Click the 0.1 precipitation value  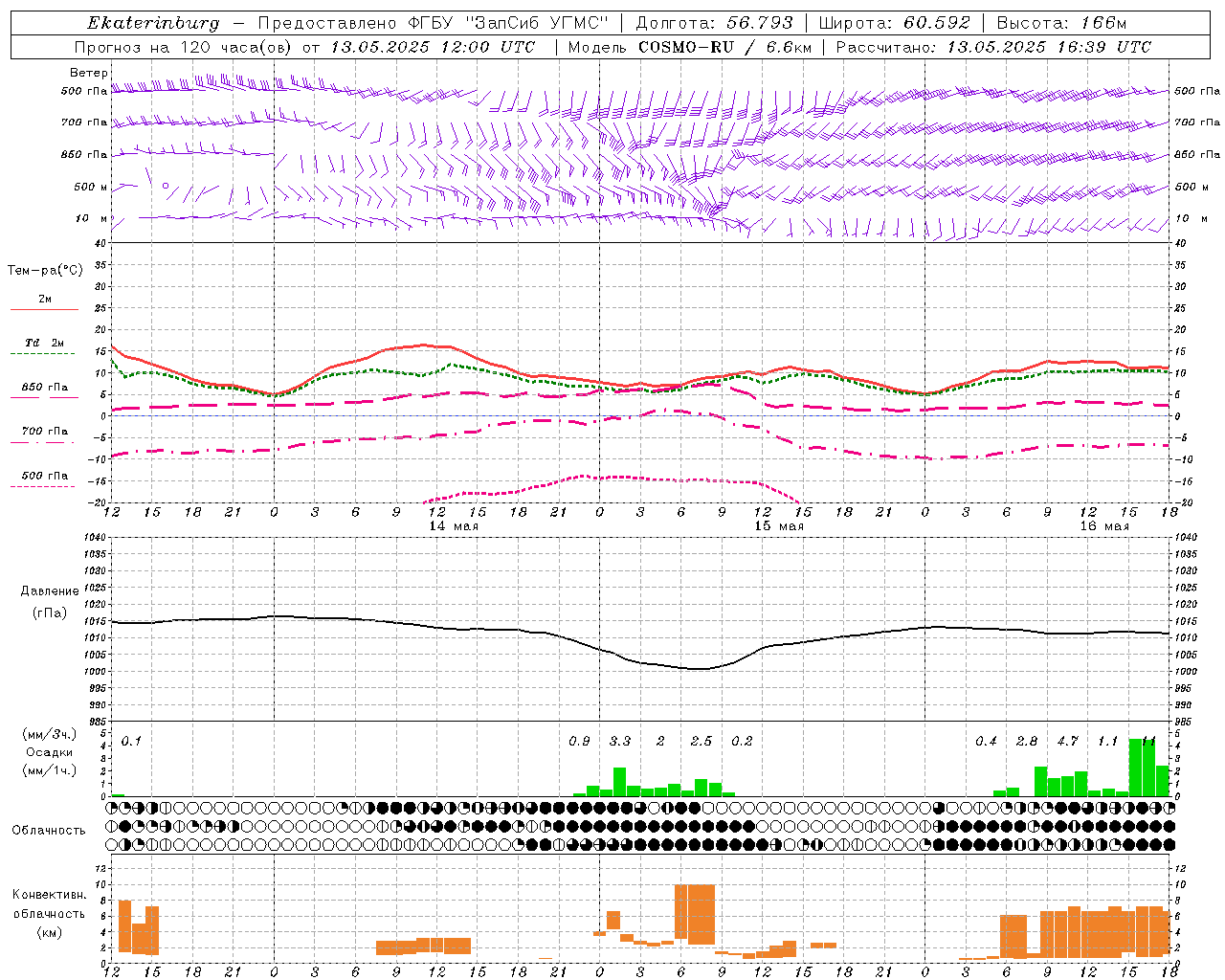(x=131, y=742)
